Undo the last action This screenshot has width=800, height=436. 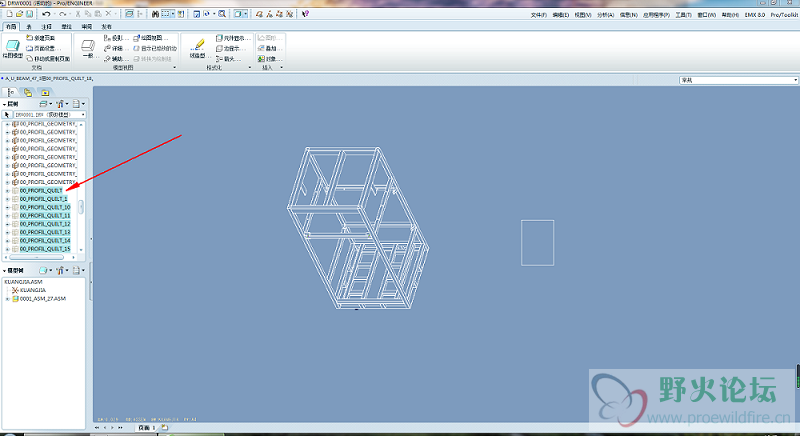[x=46, y=14]
